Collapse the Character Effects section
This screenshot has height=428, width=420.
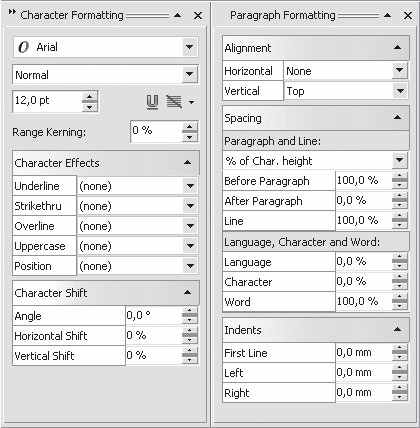click(x=188, y=163)
